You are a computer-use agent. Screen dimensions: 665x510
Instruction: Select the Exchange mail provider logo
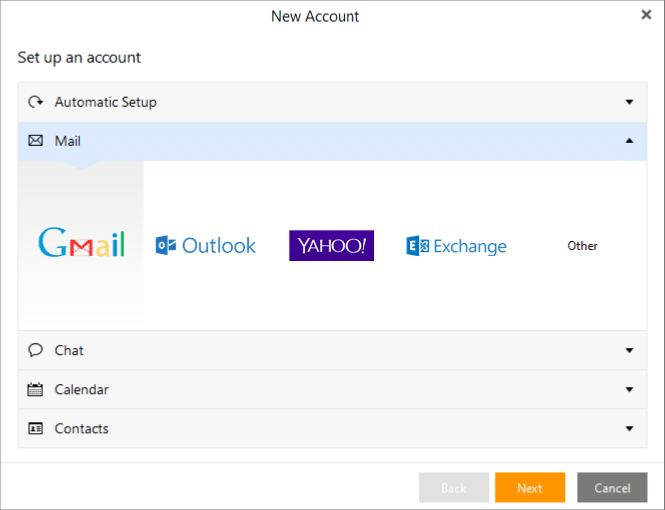click(456, 246)
